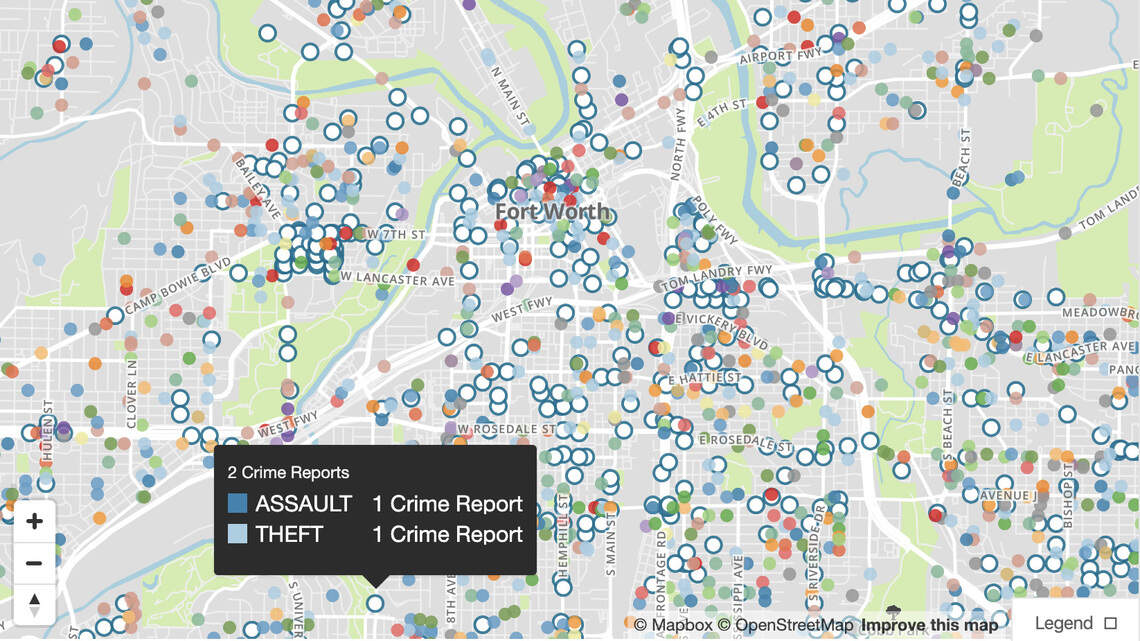Image resolution: width=1140 pixels, height=641 pixels.
Task: Click the W 7TH ST street label
Action: [x=396, y=235]
